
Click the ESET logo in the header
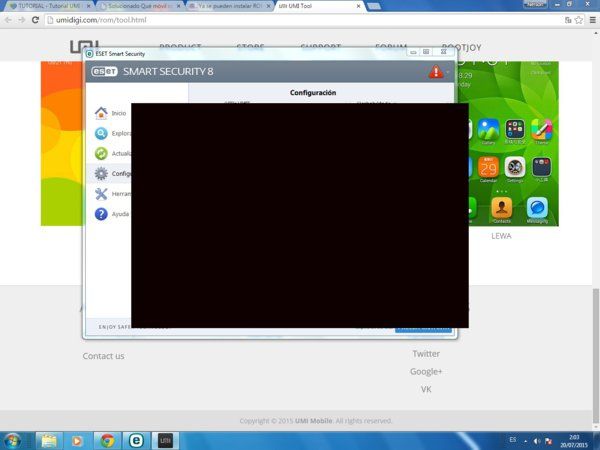pos(104,72)
